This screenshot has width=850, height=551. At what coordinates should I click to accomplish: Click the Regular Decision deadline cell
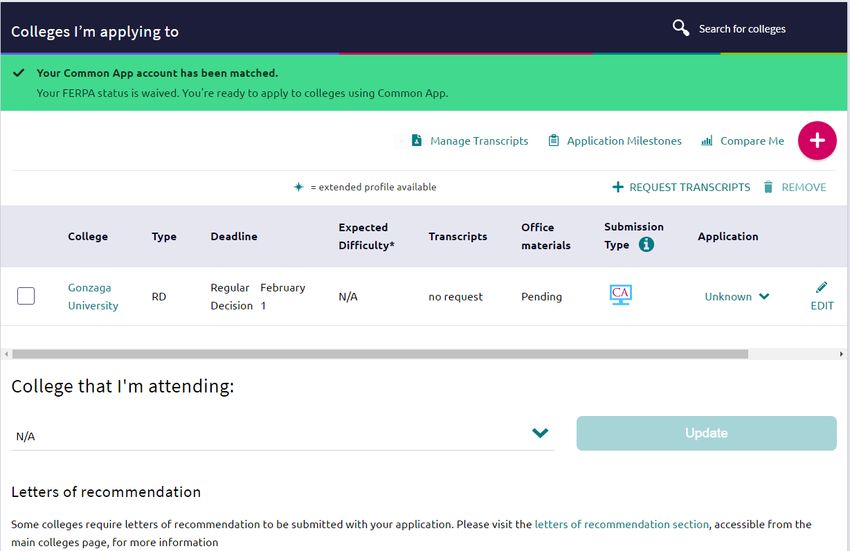pos(257,297)
